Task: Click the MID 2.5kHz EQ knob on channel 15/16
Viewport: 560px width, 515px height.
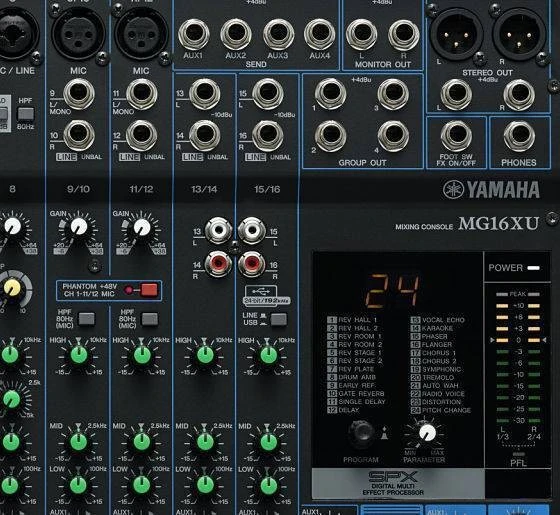Action: (x=269, y=442)
